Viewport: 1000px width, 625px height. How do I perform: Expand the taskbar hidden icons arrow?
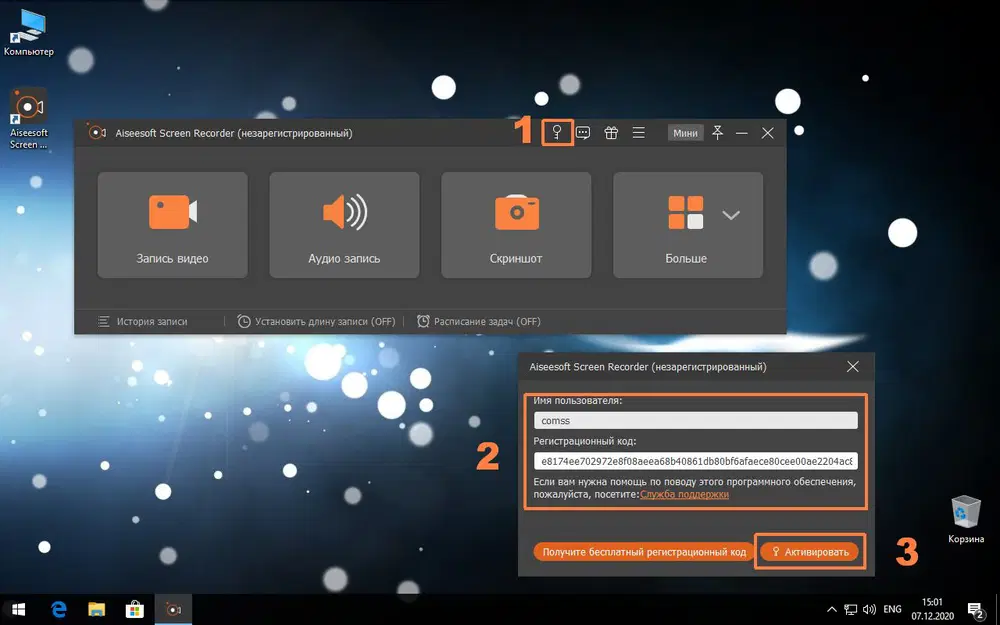point(832,609)
